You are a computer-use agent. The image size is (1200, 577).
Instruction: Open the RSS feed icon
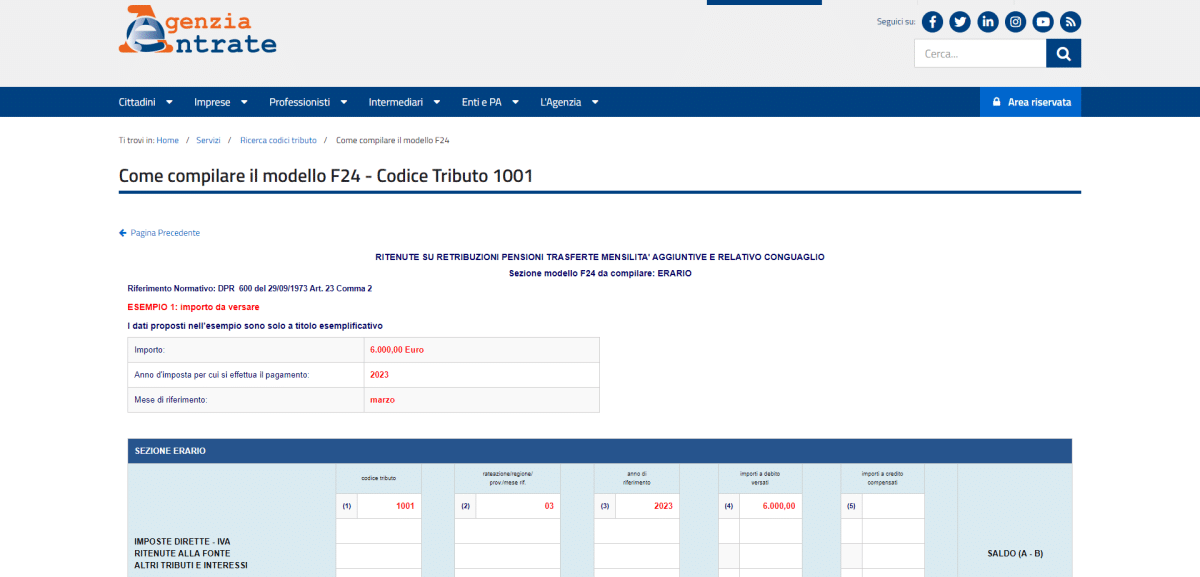(x=1070, y=22)
